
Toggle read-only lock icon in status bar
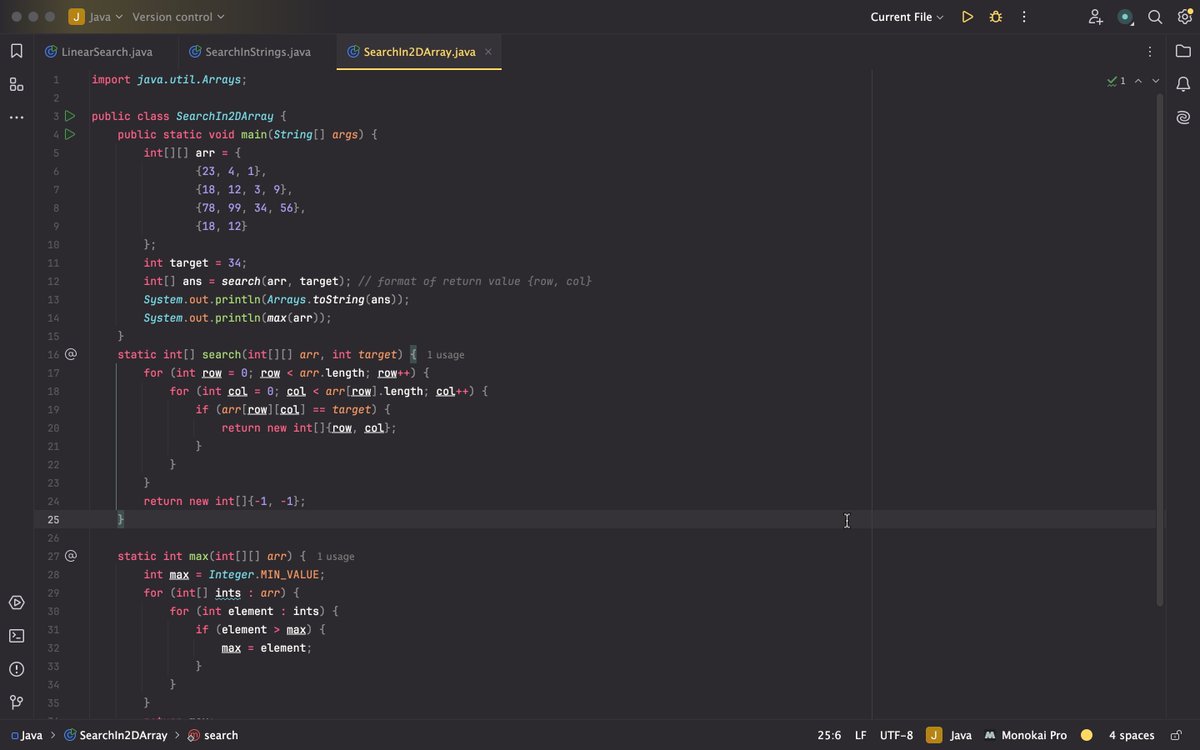[x=1176, y=735]
